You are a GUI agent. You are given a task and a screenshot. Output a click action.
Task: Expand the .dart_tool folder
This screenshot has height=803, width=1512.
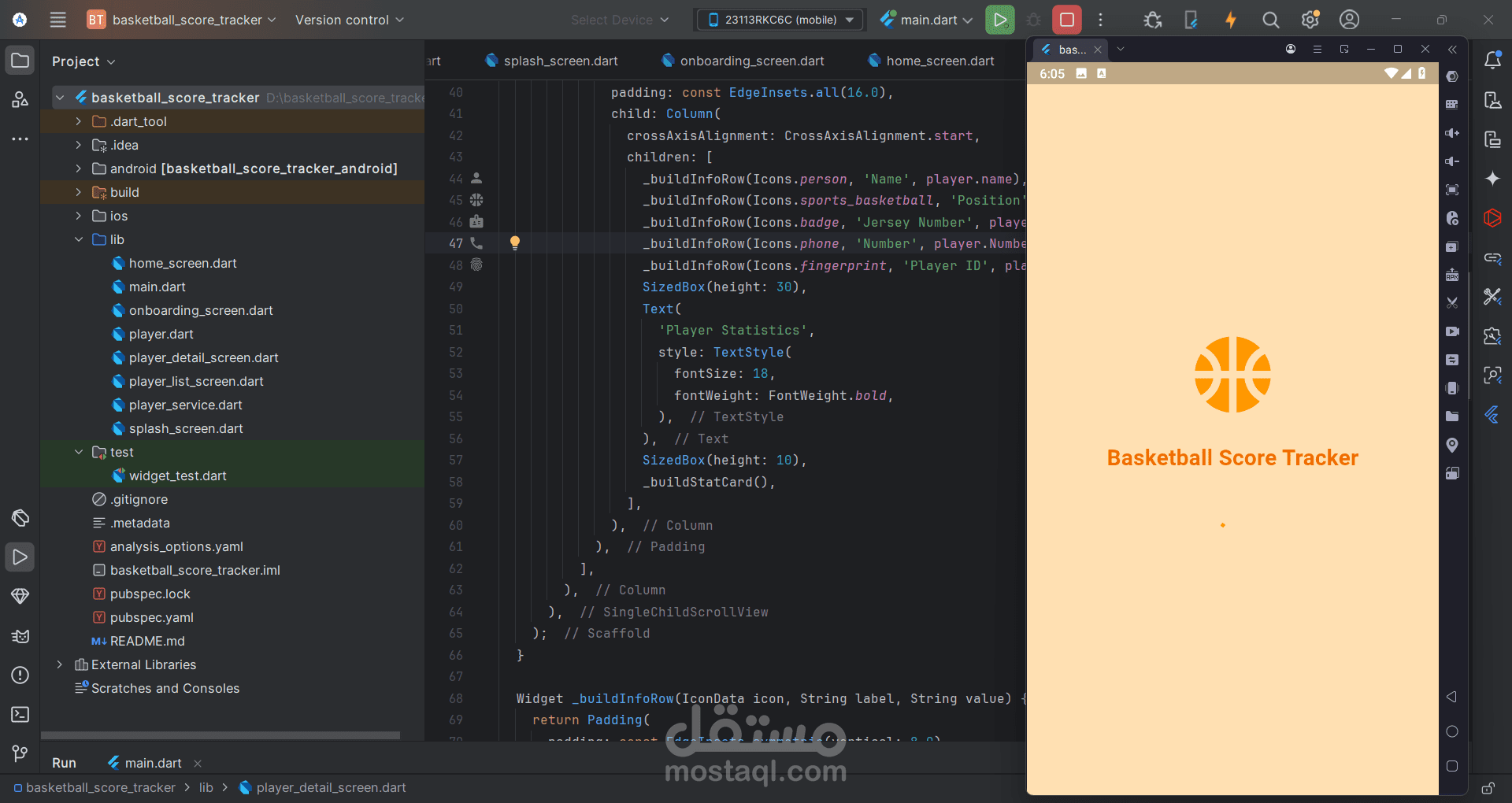click(x=78, y=121)
